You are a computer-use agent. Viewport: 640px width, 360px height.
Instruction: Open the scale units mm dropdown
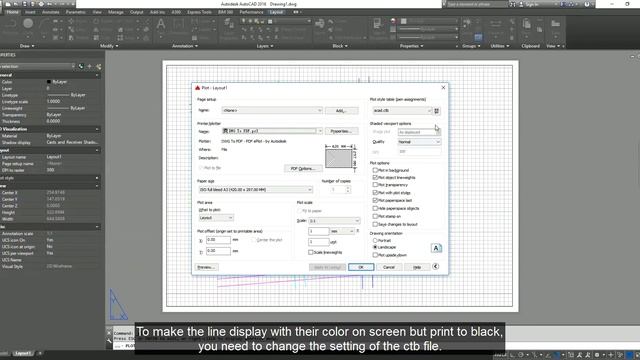pyautogui.click(x=342, y=231)
